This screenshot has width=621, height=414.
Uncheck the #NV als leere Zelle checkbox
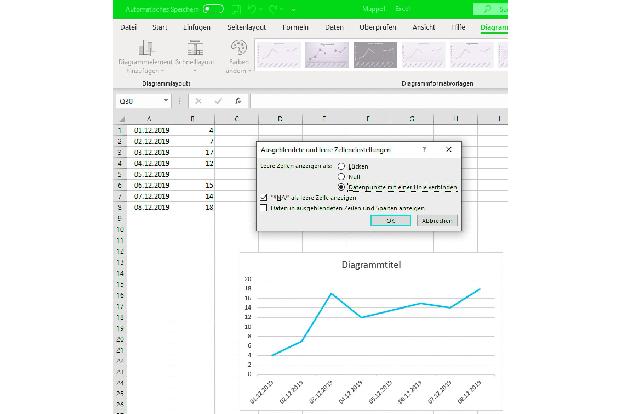(x=264, y=198)
